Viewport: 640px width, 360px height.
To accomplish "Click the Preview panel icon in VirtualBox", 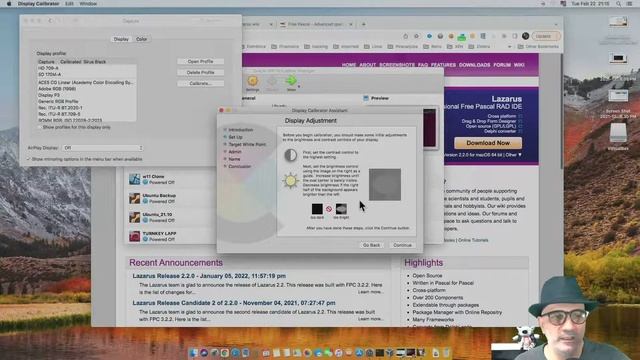I will click(x=366, y=98).
